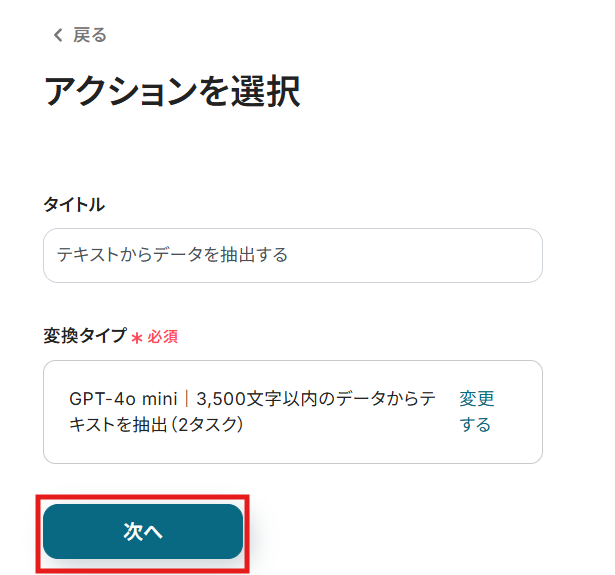Image resolution: width=615 pixels, height=575 pixels.
Task: Click the 次へ label text on the button
Action: point(143,532)
